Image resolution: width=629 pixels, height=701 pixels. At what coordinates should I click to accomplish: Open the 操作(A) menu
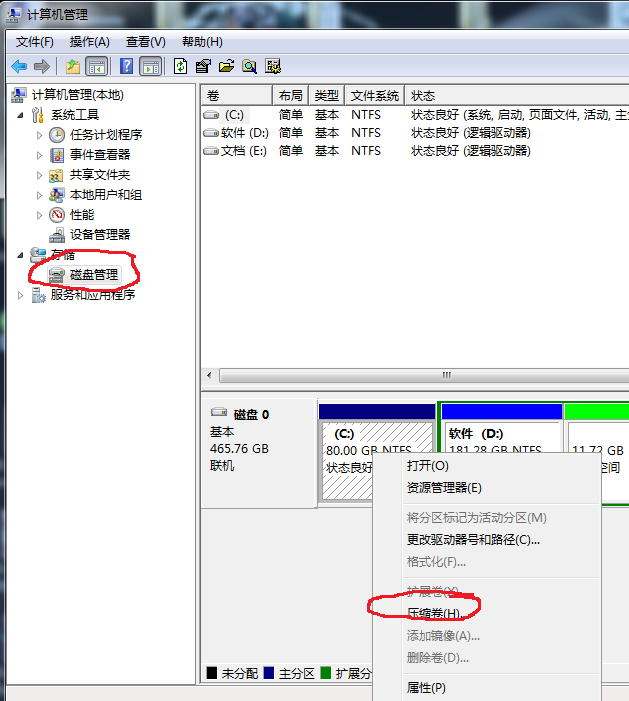pos(89,42)
